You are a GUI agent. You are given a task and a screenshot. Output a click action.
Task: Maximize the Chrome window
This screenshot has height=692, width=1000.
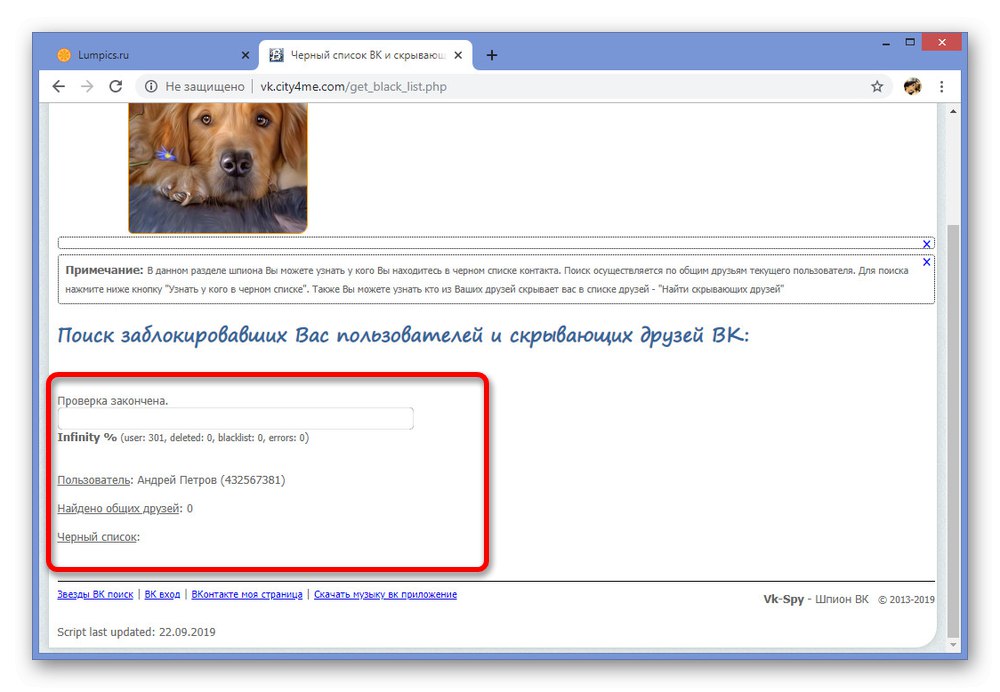(x=910, y=42)
